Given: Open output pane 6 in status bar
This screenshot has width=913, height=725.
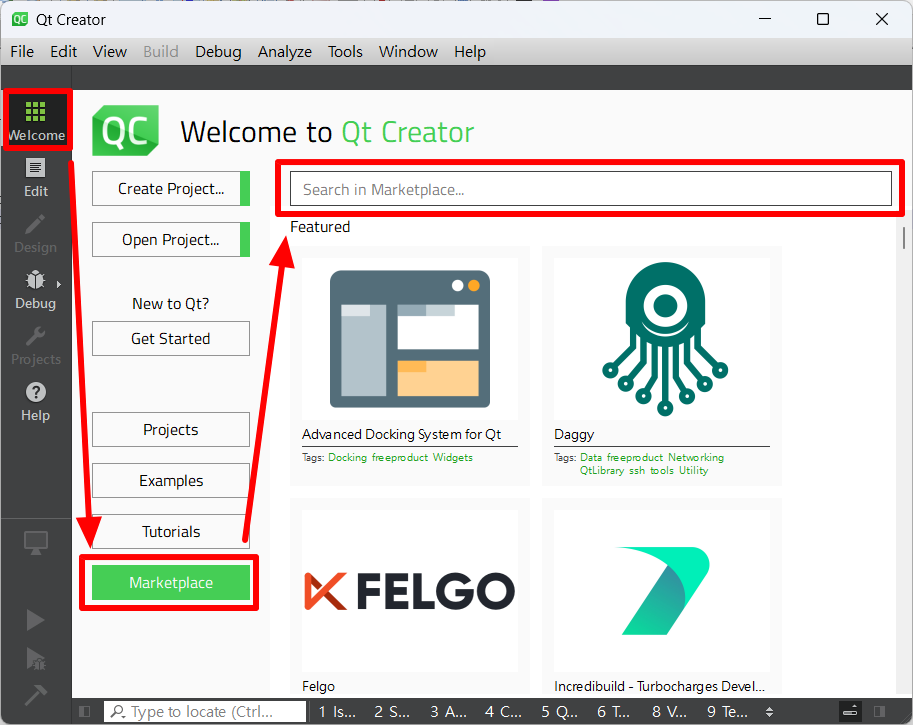Looking at the screenshot, I should (613, 712).
